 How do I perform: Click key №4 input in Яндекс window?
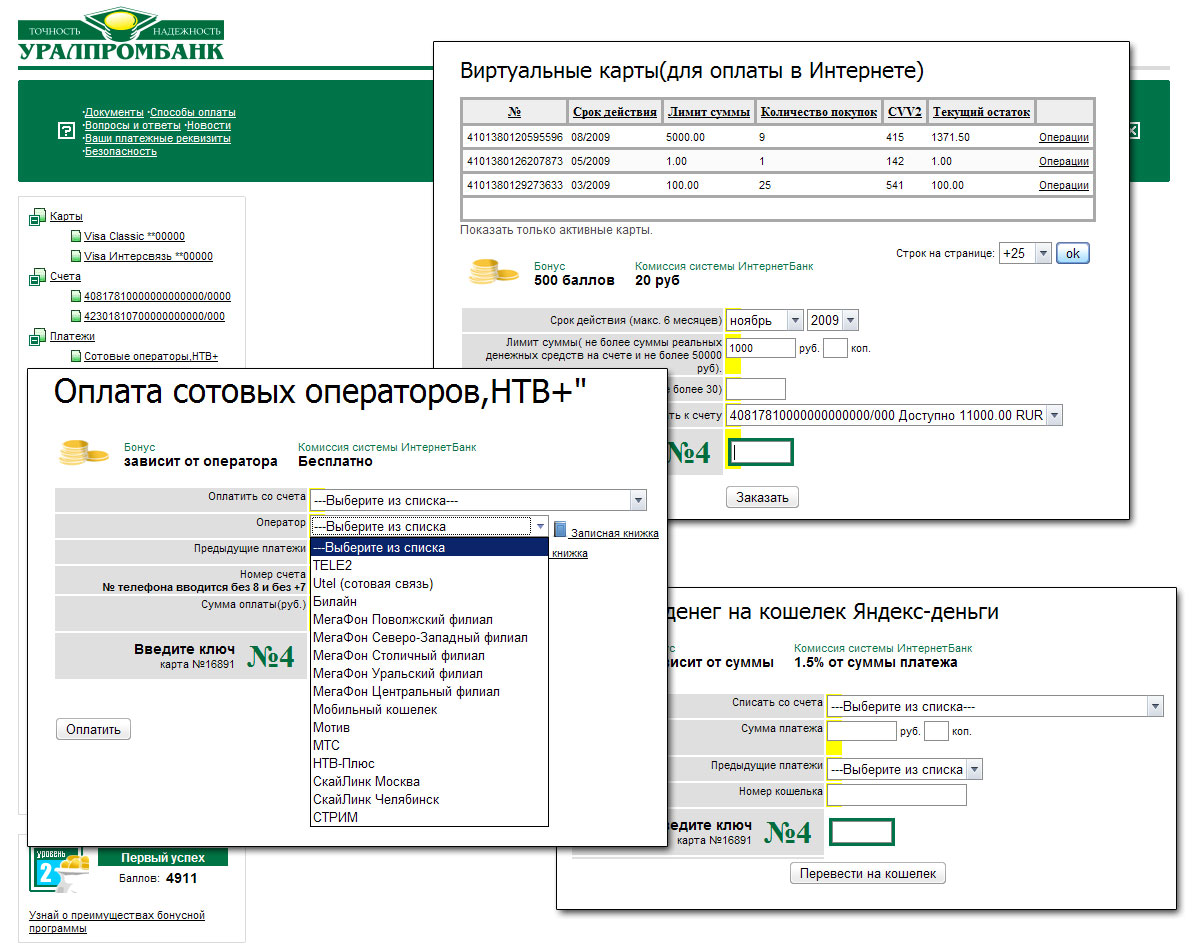click(861, 832)
